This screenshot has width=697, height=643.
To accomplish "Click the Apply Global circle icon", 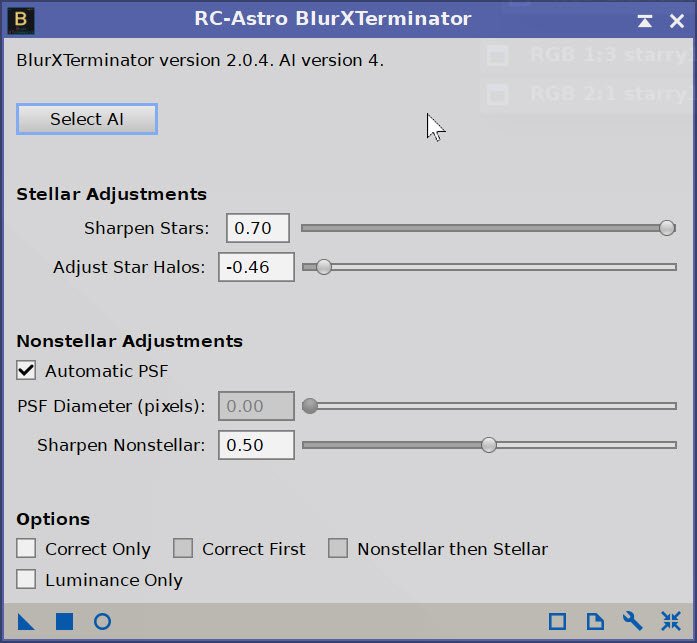I will tap(103, 621).
